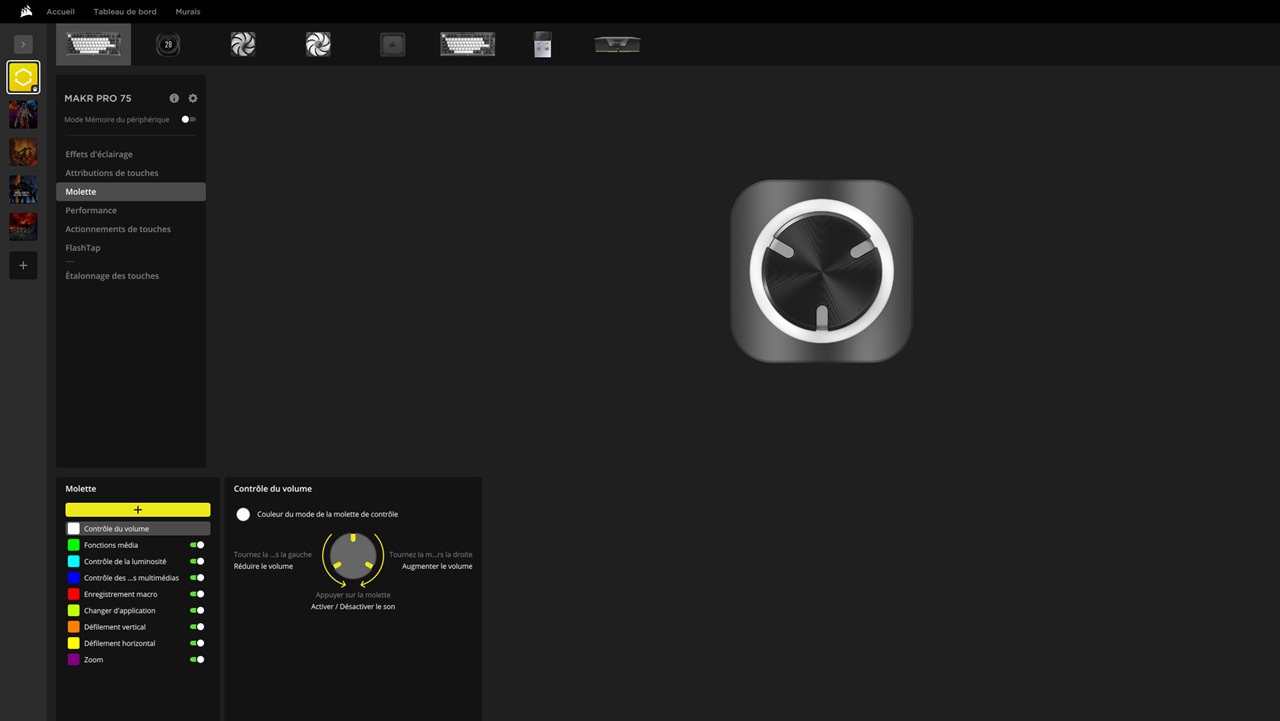Turn off the Zoom dial mode toggle

point(197,660)
